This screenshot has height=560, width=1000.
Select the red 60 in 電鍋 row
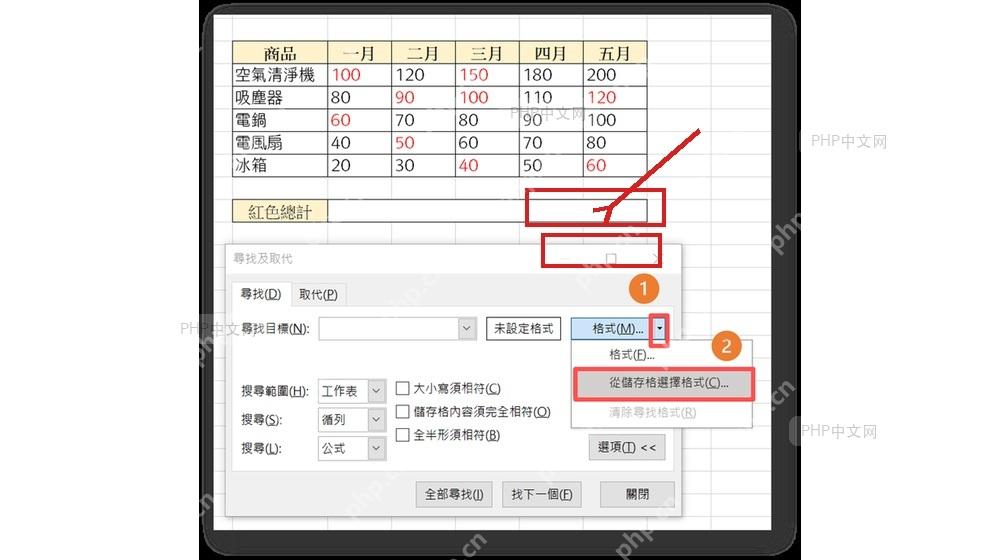coord(359,120)
